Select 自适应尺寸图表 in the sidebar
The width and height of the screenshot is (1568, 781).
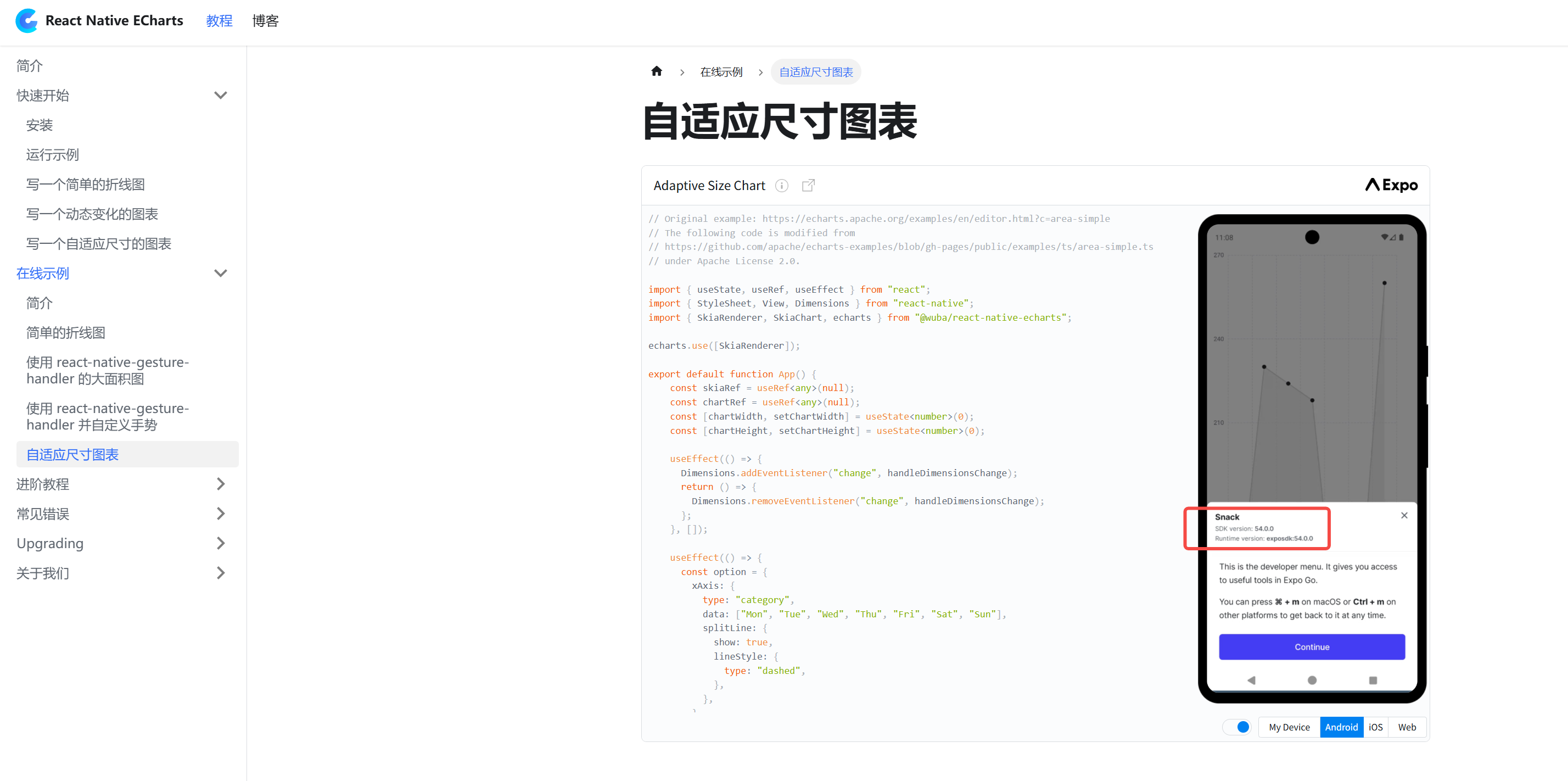127,454
